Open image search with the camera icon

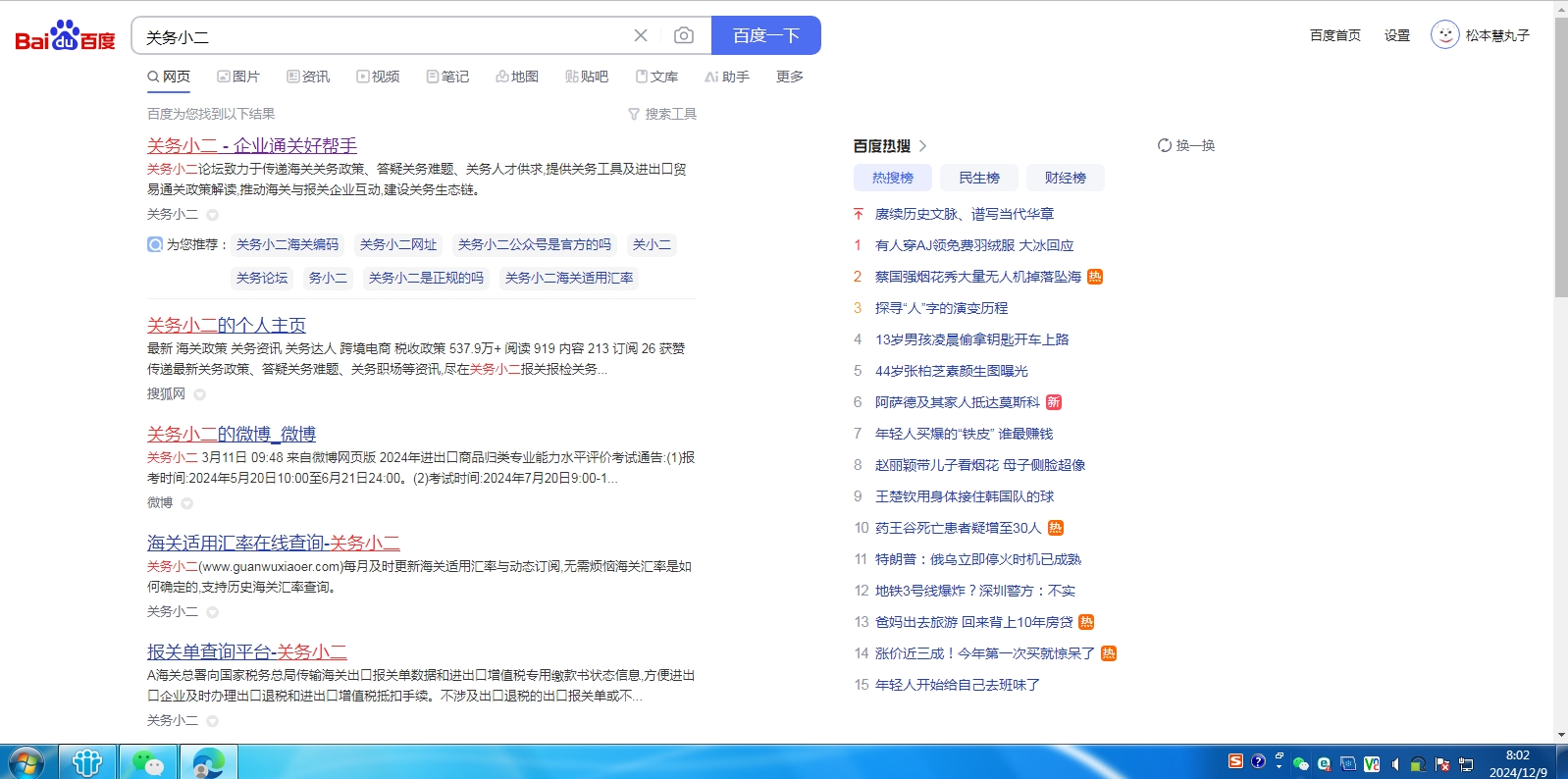684,35
